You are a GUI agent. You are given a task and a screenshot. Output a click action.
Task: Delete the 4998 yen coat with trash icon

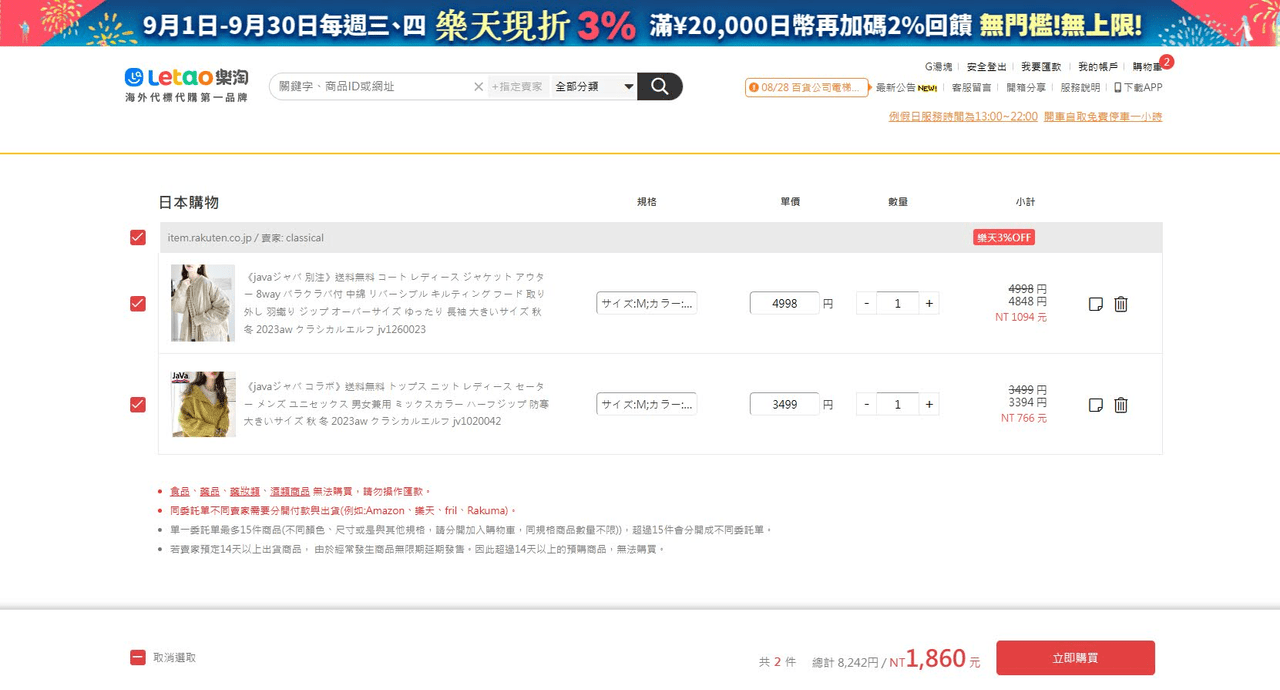tap(1121, 304)
